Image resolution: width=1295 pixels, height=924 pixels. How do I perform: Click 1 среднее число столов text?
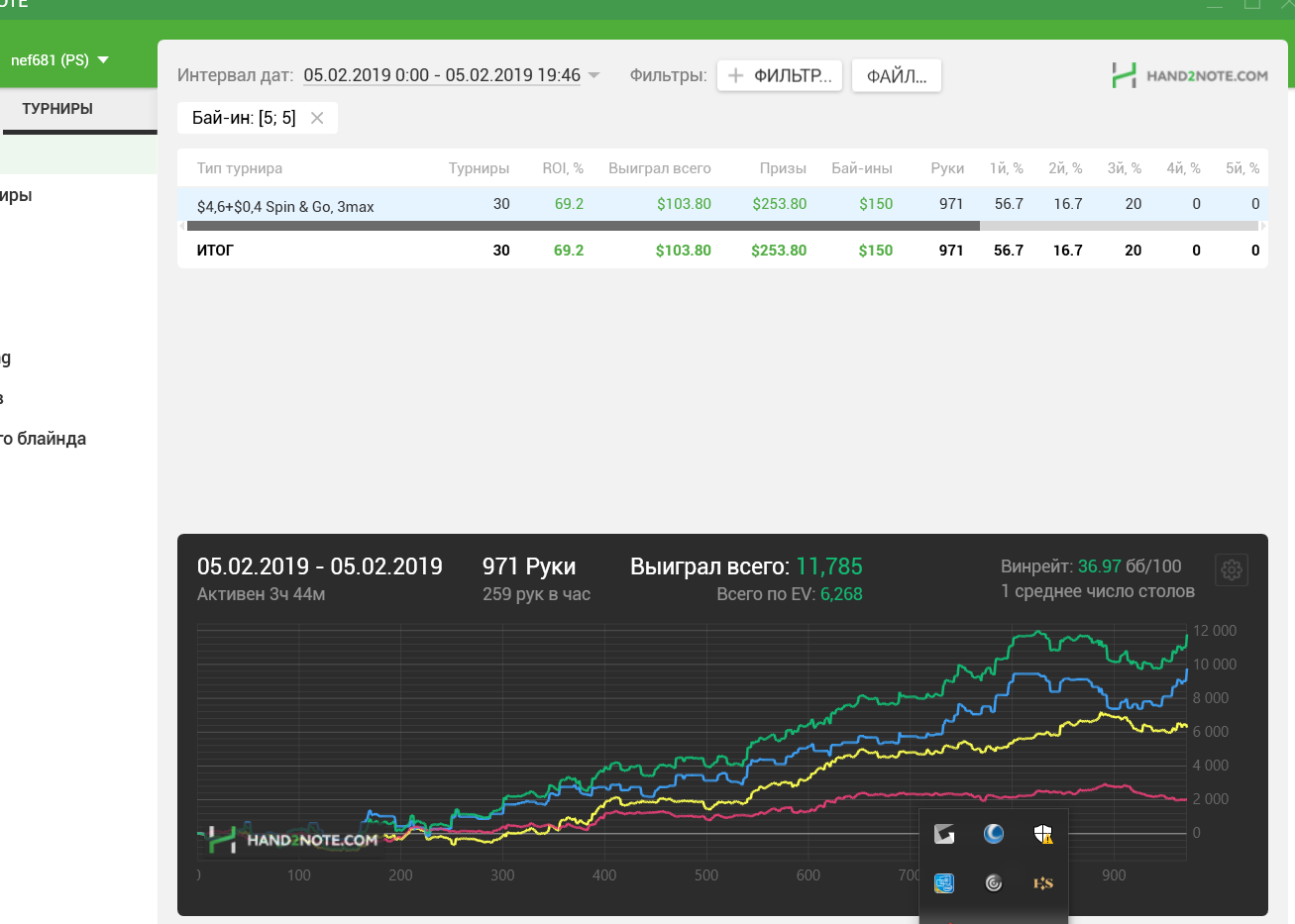pyautogui.click(x=1098, y=591)
